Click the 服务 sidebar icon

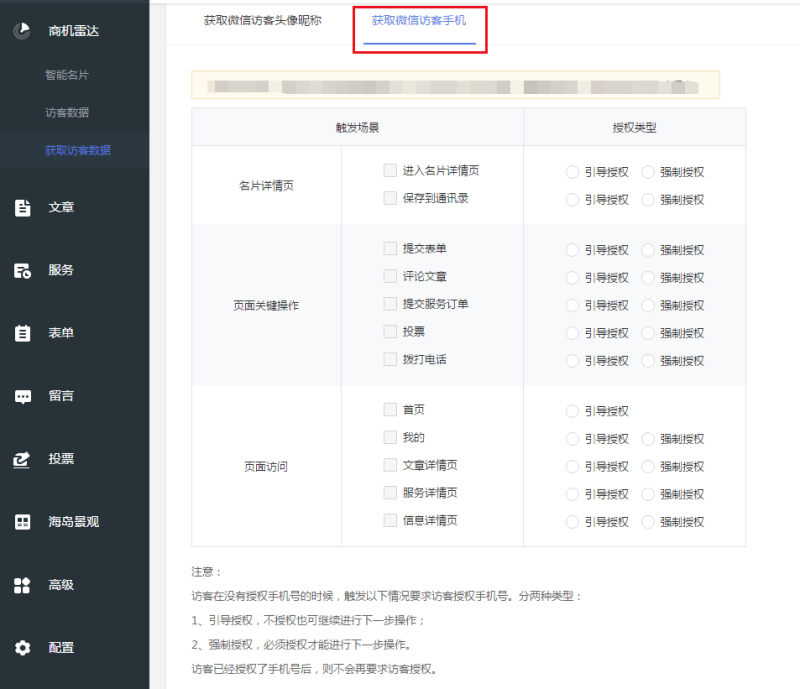tap(22, 270)
